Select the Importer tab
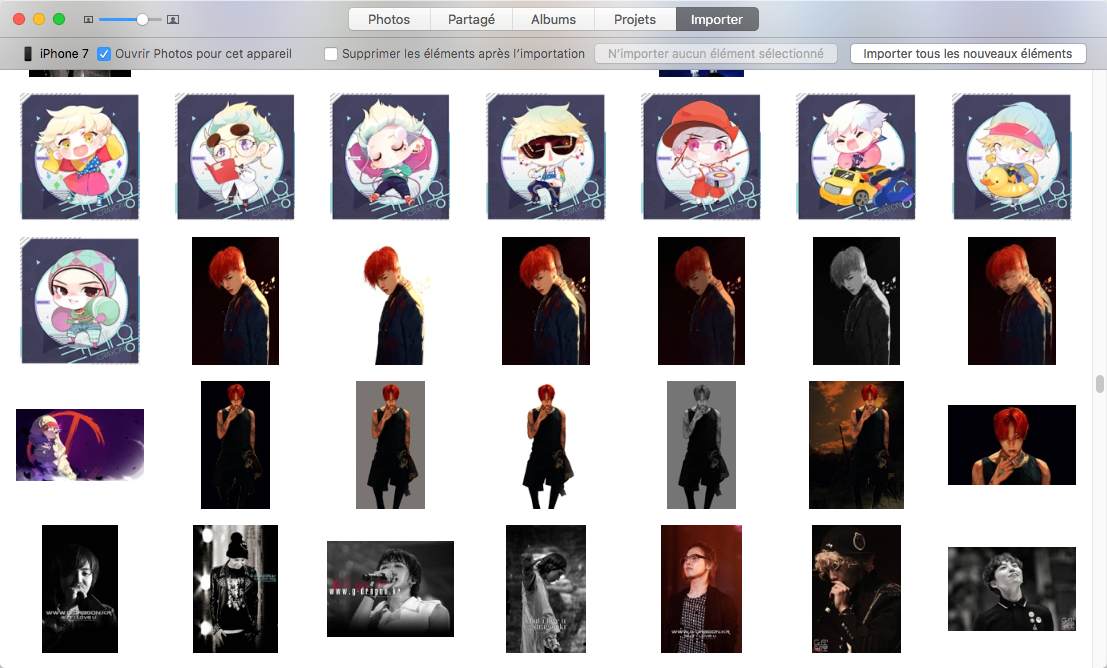Screen dimensions: 1107x668 717,19
